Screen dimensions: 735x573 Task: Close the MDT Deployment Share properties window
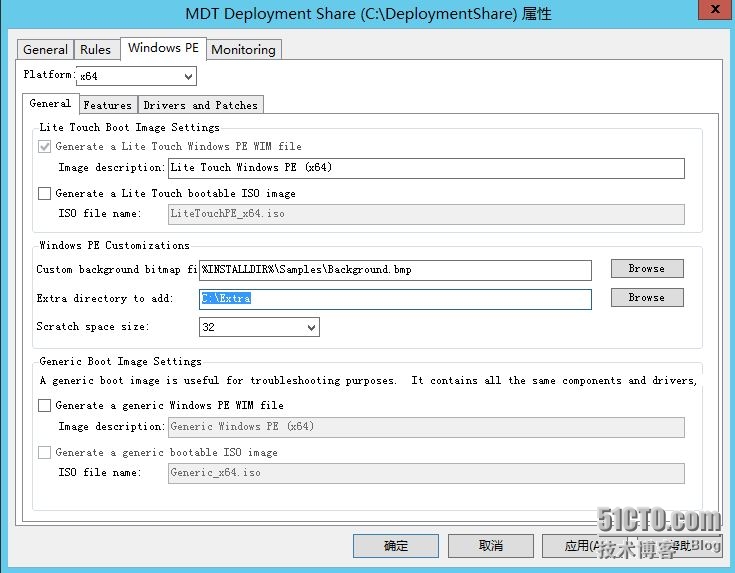(x=715, y=9)
